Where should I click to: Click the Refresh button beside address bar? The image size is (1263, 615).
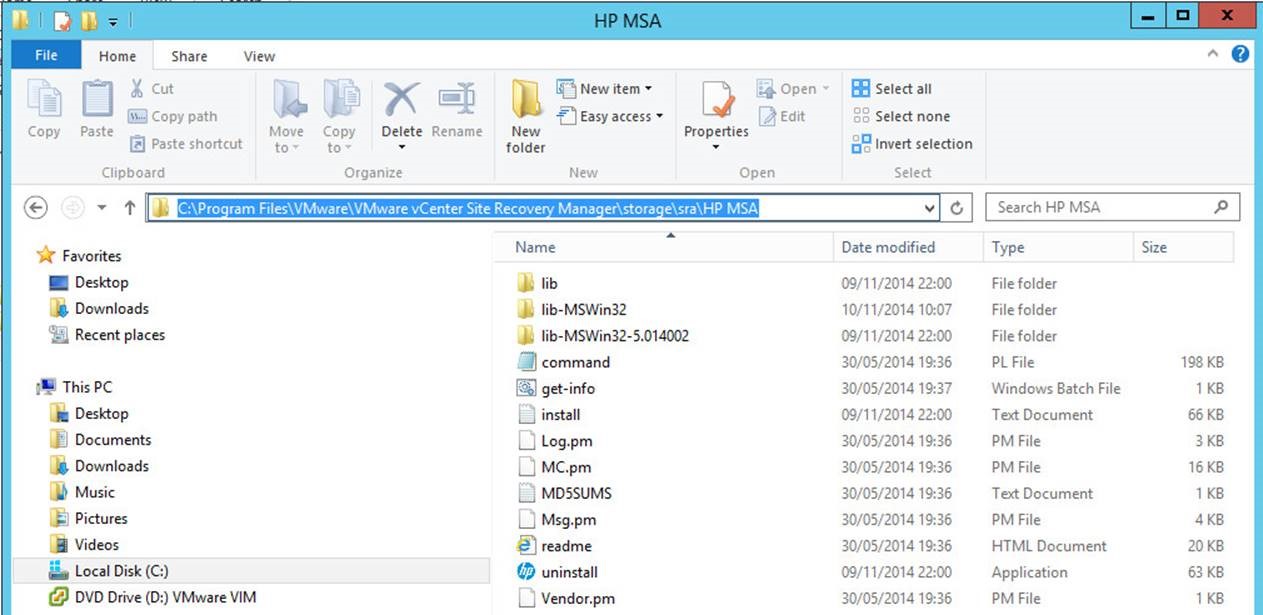pos(956,208)
